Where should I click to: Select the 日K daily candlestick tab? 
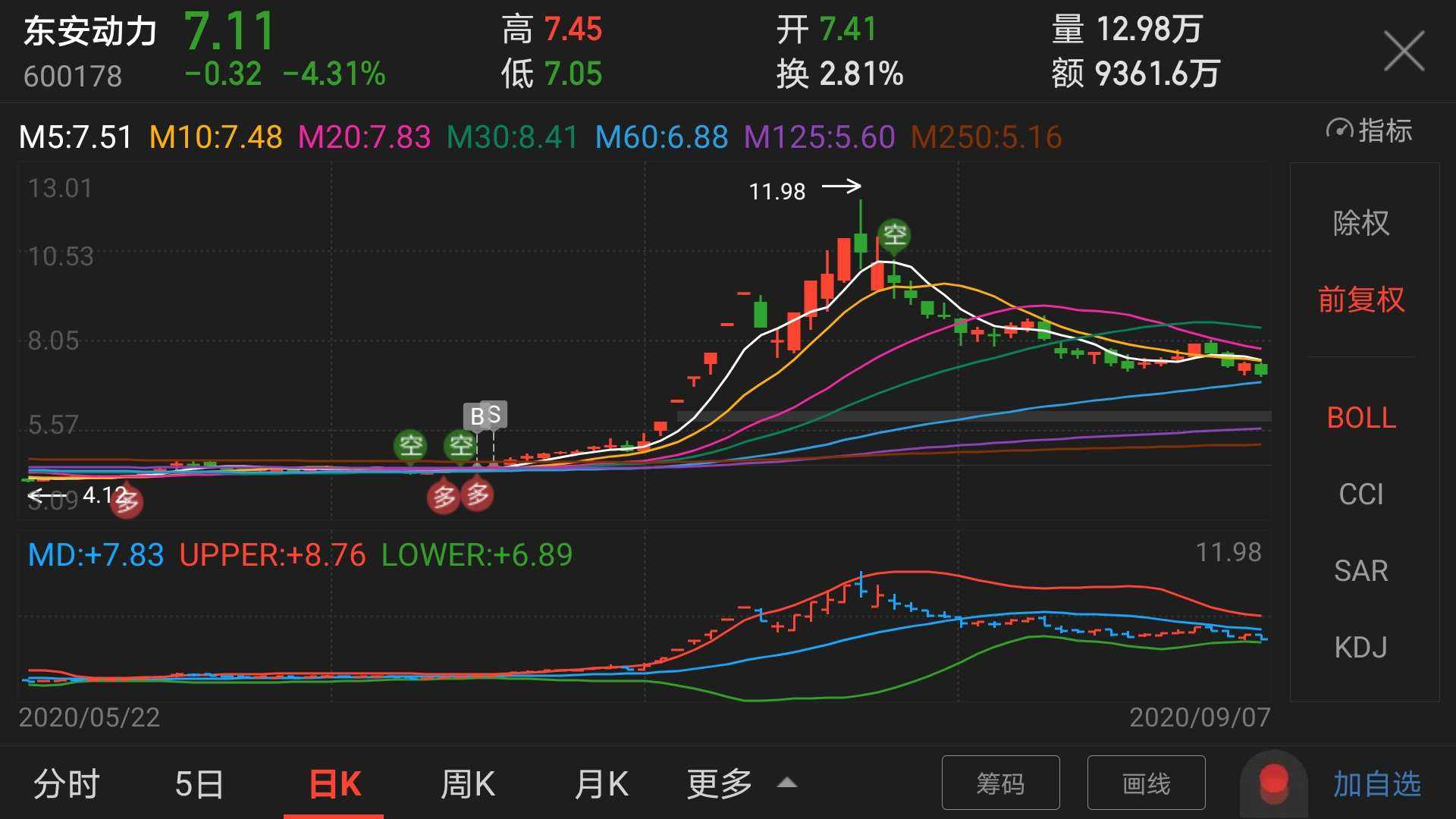(x=334, y=784)
